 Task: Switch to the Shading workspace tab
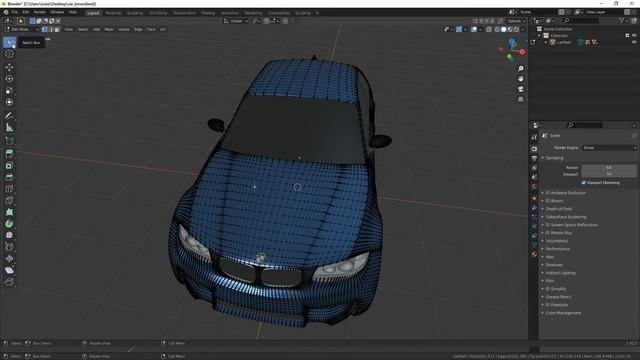(x=208, y=13)
